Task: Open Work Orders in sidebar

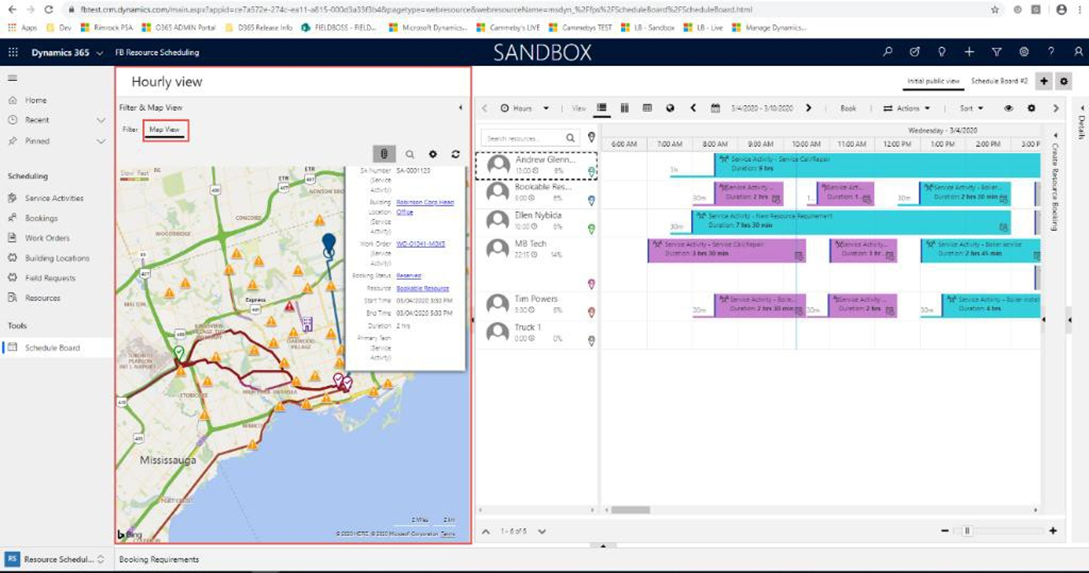Action: [47, 238]
